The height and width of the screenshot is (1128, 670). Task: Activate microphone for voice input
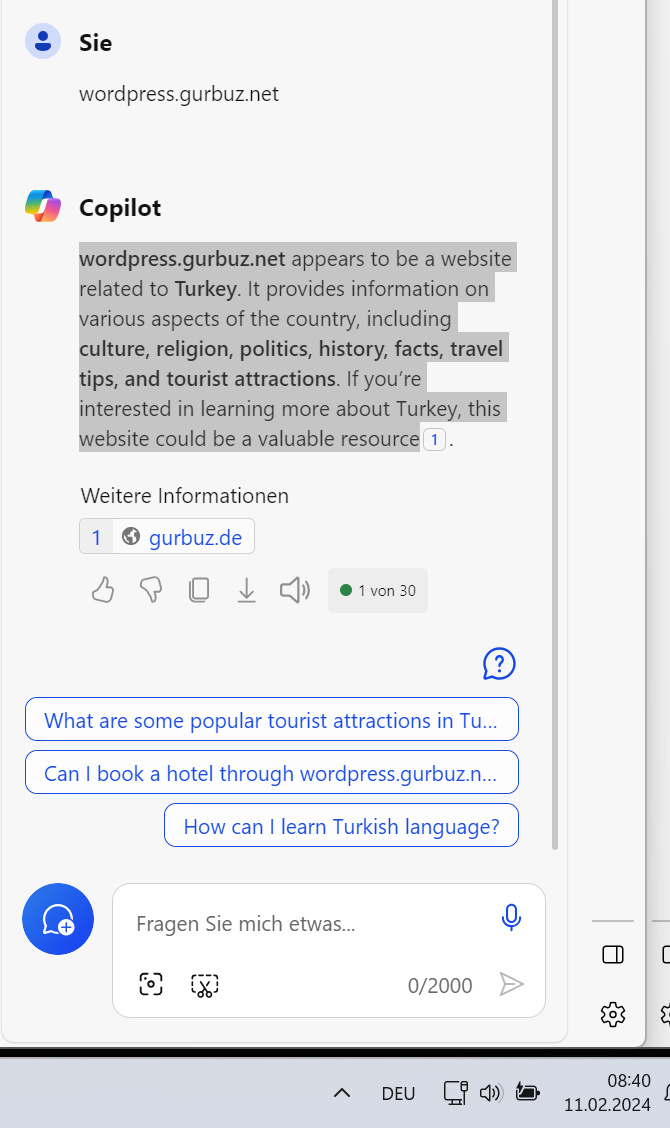[511, 918]
